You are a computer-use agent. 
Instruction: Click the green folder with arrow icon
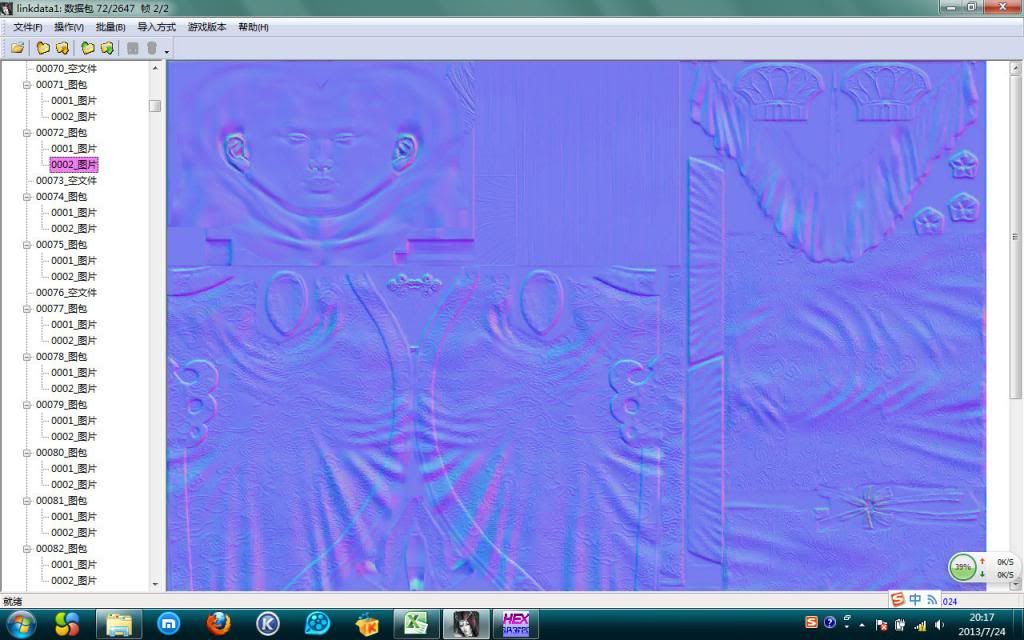[x=106, y=48]
